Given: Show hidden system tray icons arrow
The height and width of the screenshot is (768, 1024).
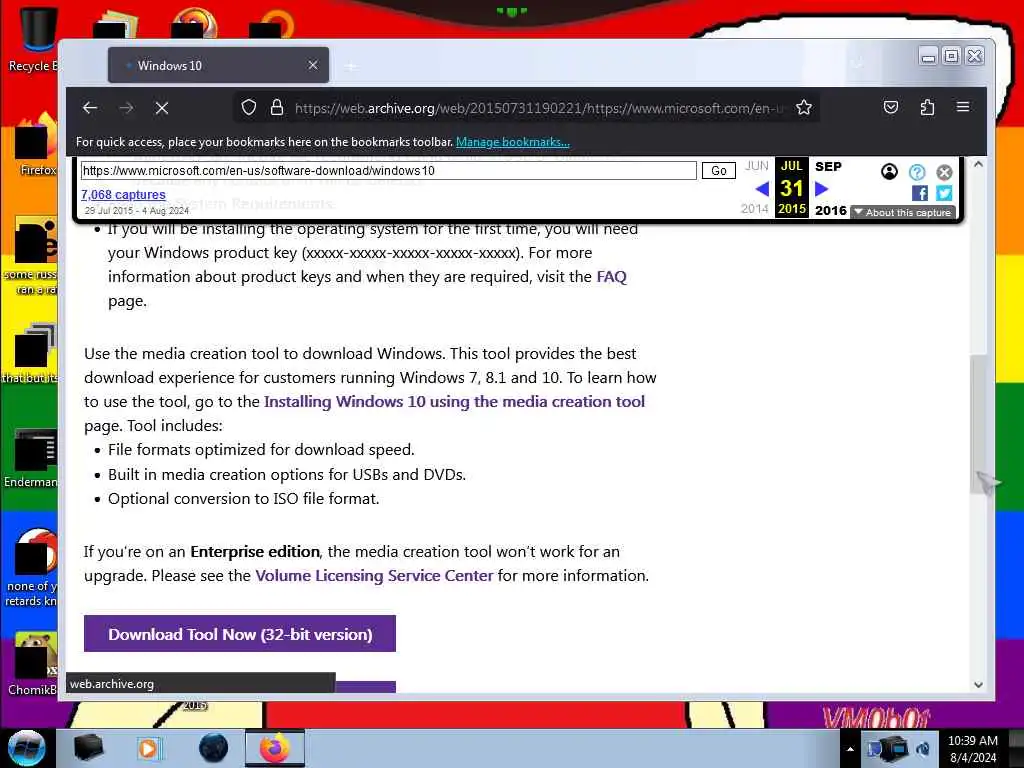Looking at the screenshot, I should coord(850,749).
